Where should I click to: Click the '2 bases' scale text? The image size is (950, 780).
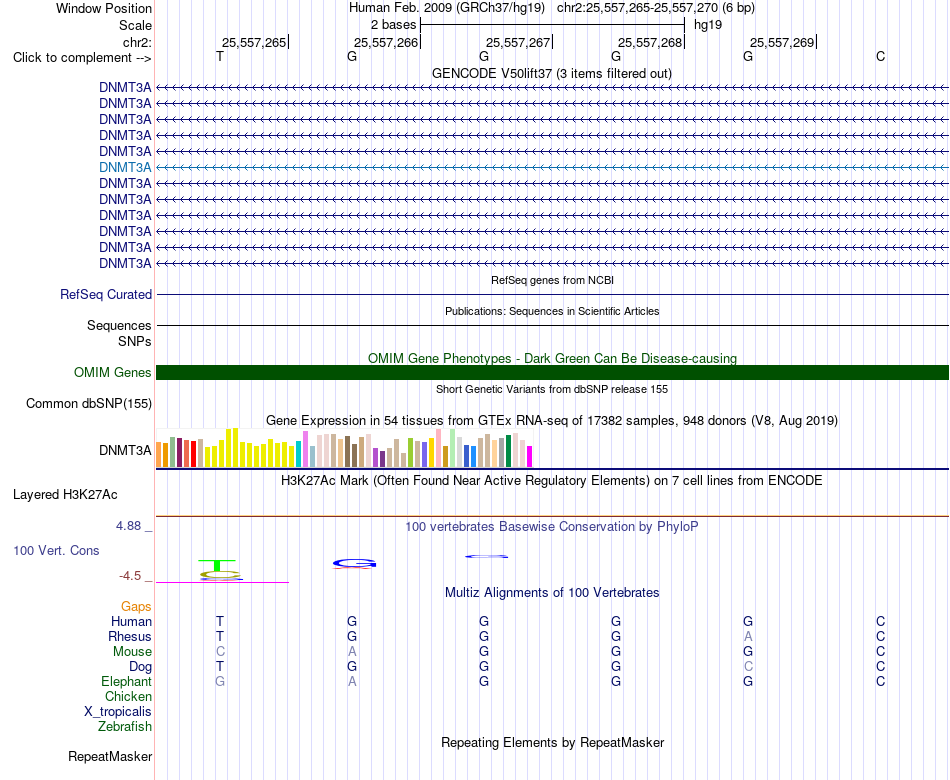click(394, 25)
